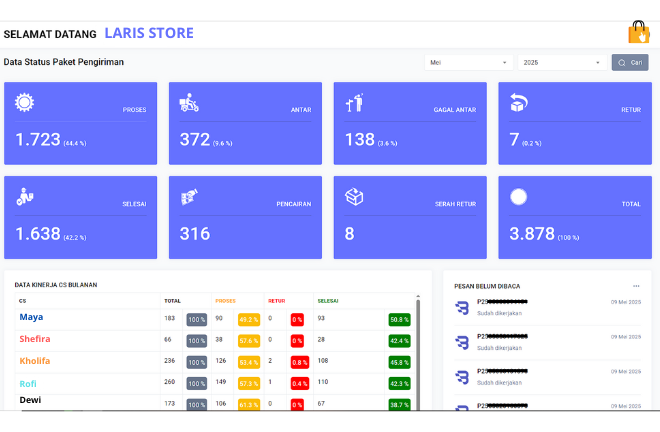660x432 pixels.
Task: Select CS name Maya in performance table
Action: pos(31,318)
